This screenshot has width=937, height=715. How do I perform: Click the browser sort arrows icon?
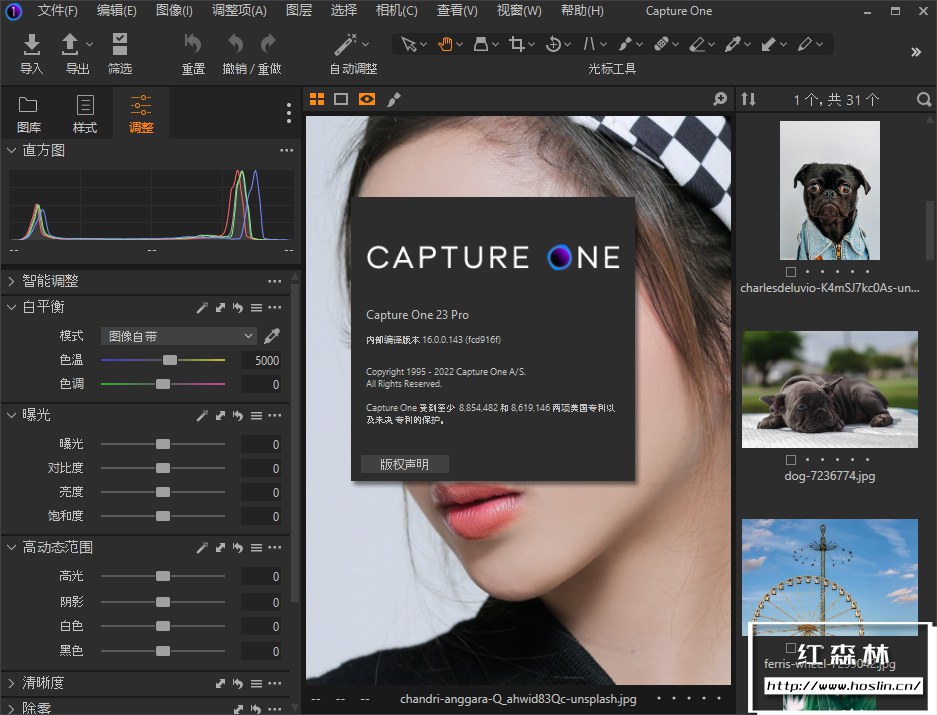tap(748, 99)
